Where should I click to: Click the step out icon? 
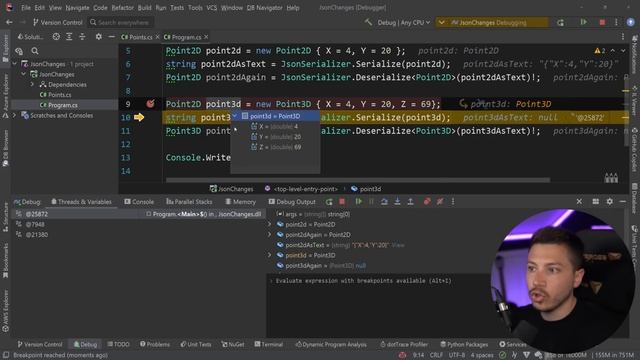(410, 202)
